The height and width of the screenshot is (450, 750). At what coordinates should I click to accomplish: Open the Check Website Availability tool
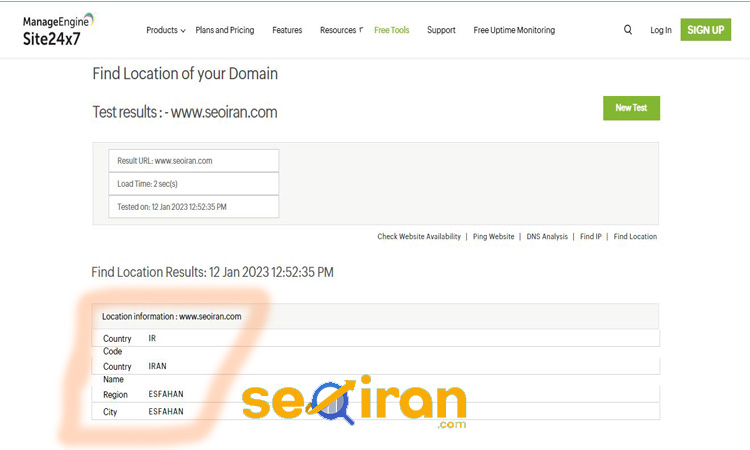(419, 236)
